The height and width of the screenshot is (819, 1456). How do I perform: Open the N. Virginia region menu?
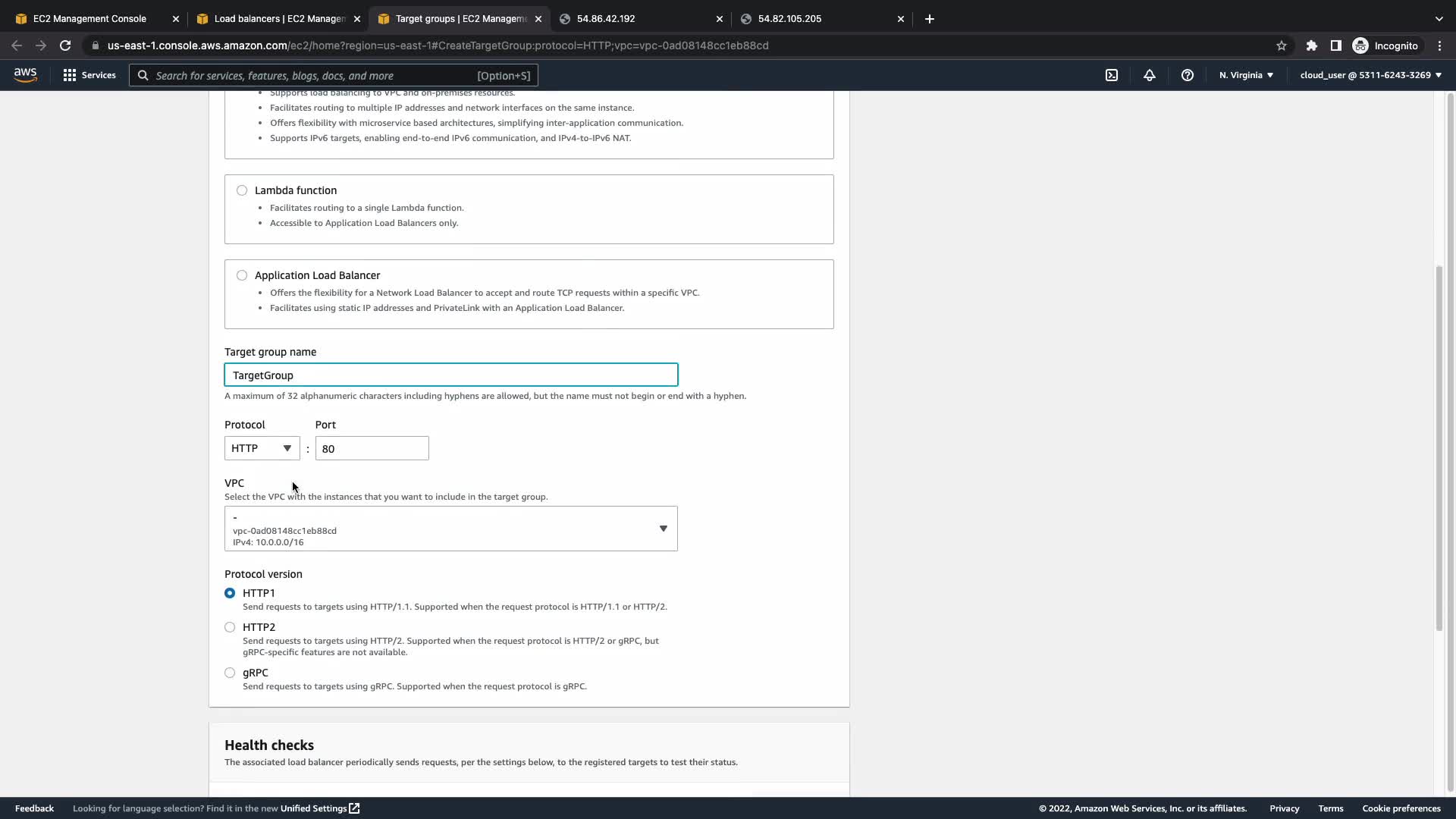pos(1246,75)
